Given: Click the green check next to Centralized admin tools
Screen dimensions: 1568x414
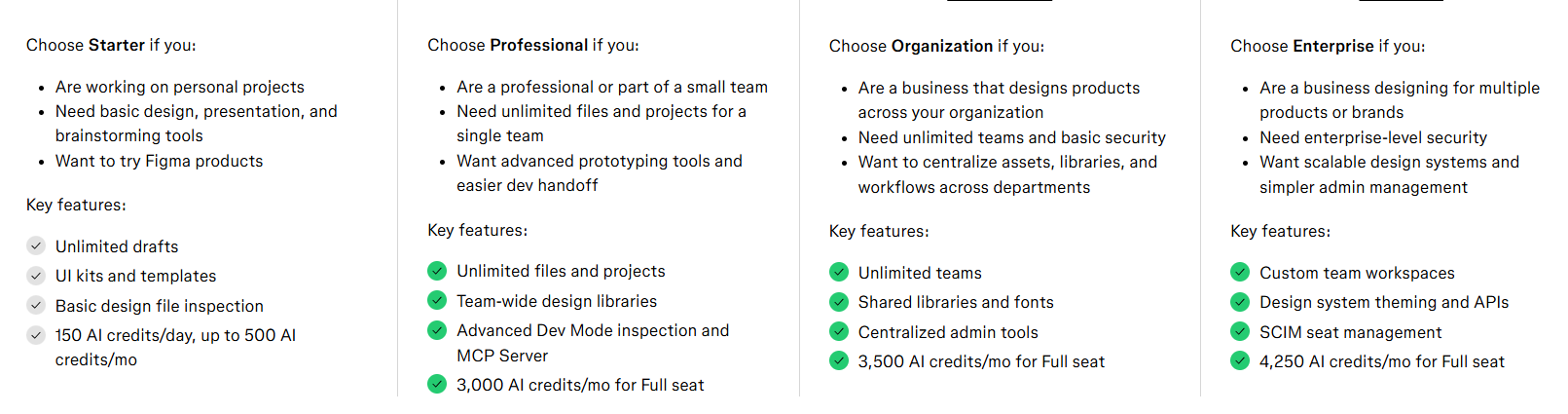Looking at the screenshot, I should [839, 331].
